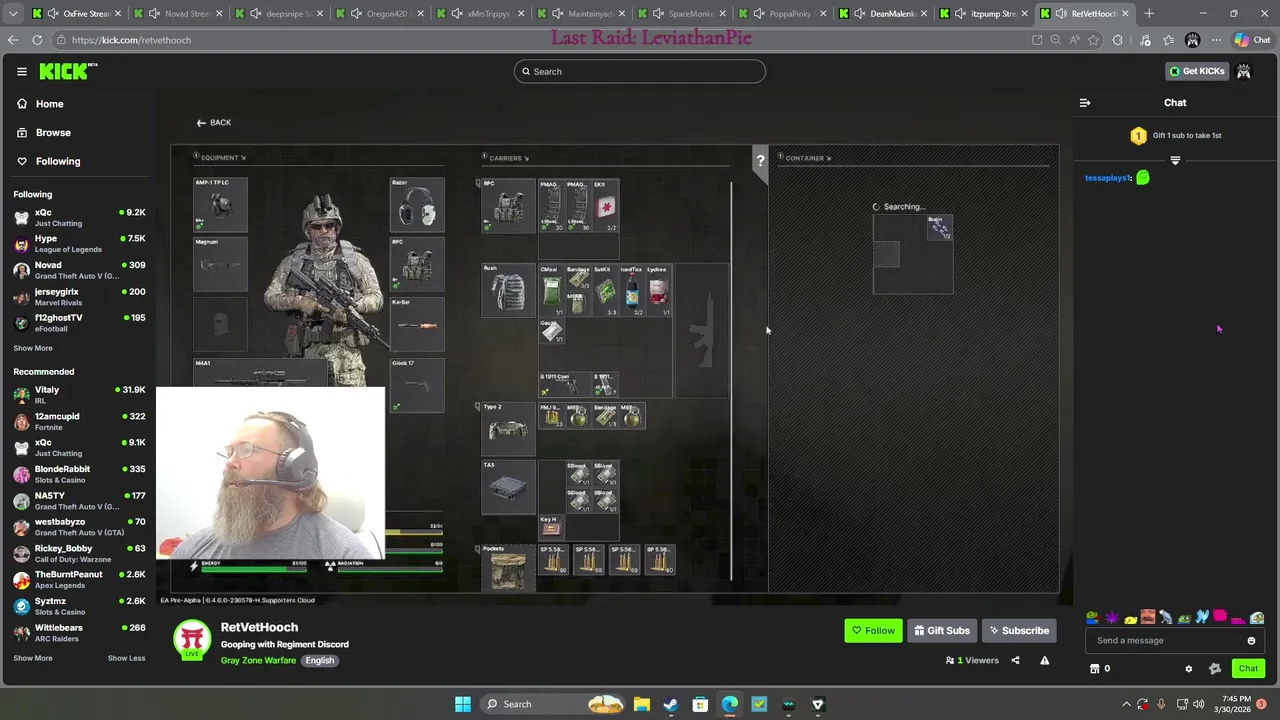Click the in-game BACK button
Screen dimensions: 1280x720
[x=214, y=122]
